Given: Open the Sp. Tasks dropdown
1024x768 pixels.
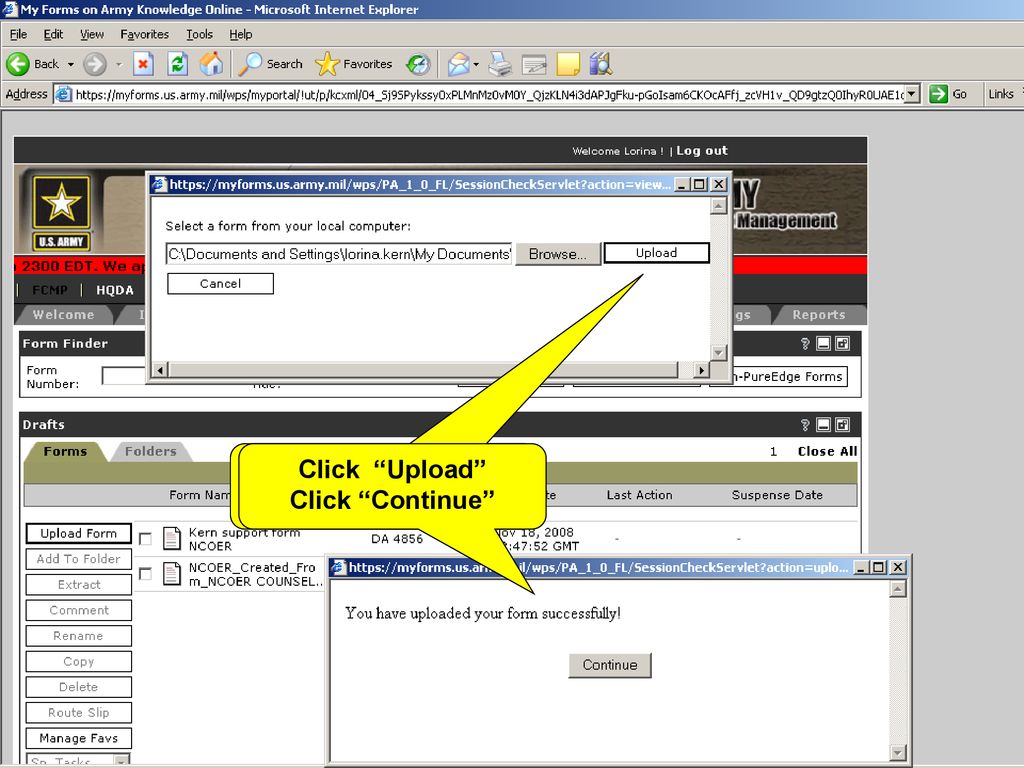Looking at the screenshot, I should tap(121, 760).
